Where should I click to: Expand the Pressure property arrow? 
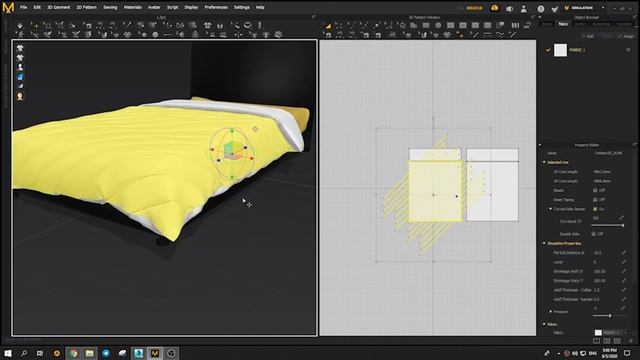pyautogui.click(x=550, y=311)
